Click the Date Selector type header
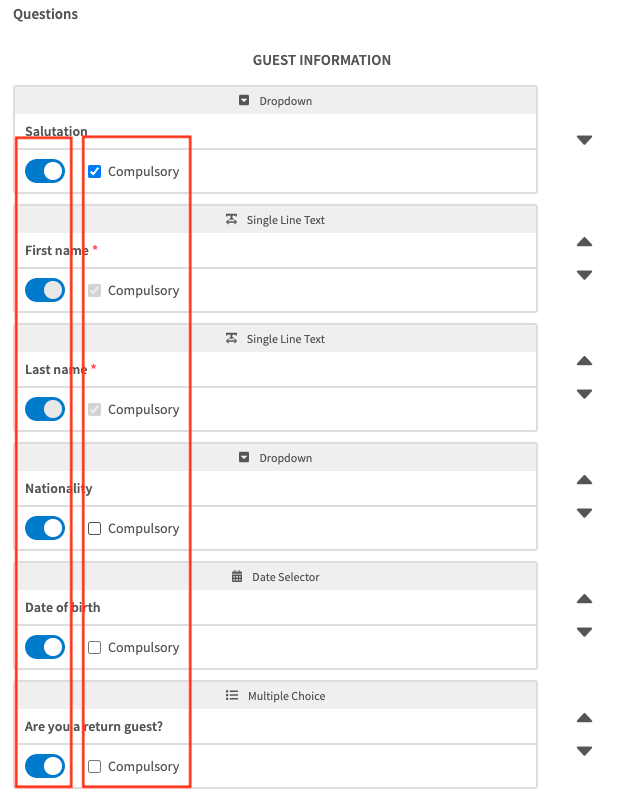 pyautogui.click(x=276, y=577)
